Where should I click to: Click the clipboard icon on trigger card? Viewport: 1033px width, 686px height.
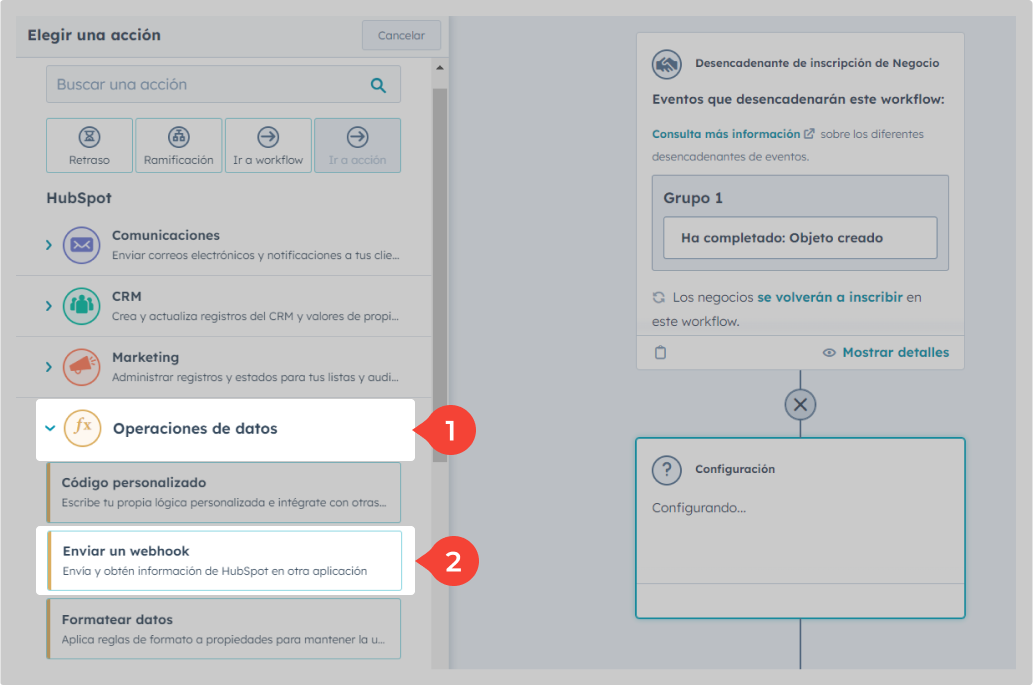tap(660, 353)
